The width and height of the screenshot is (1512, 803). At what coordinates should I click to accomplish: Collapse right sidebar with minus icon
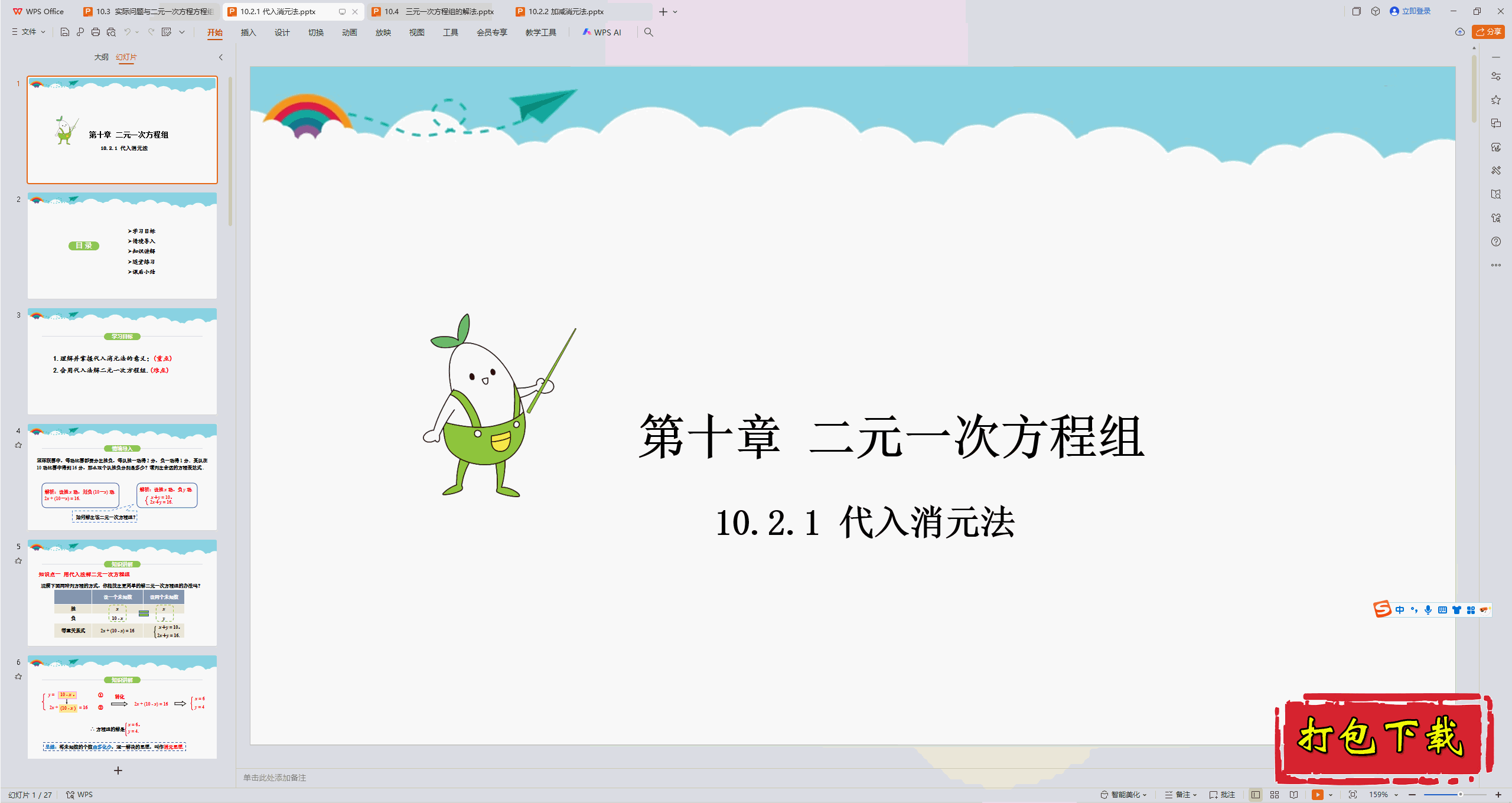[x=1495, y=57]
